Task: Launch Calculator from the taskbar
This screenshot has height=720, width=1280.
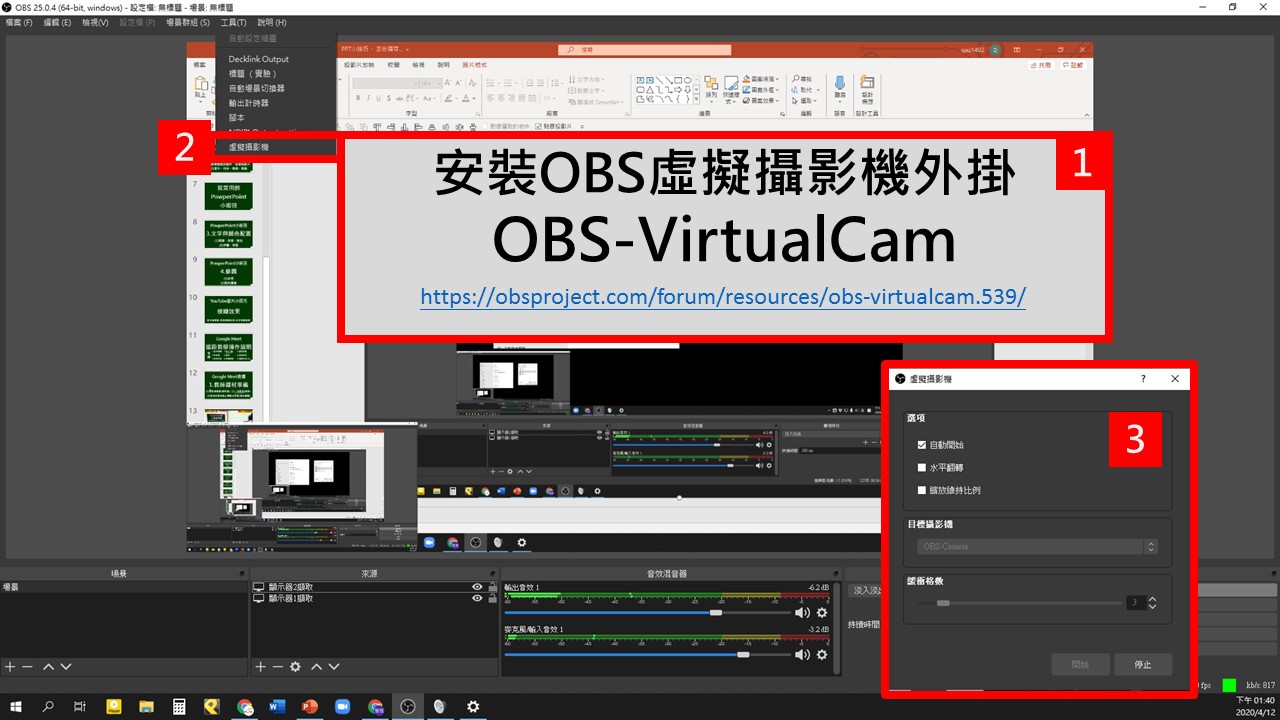Action: point(179,706)
